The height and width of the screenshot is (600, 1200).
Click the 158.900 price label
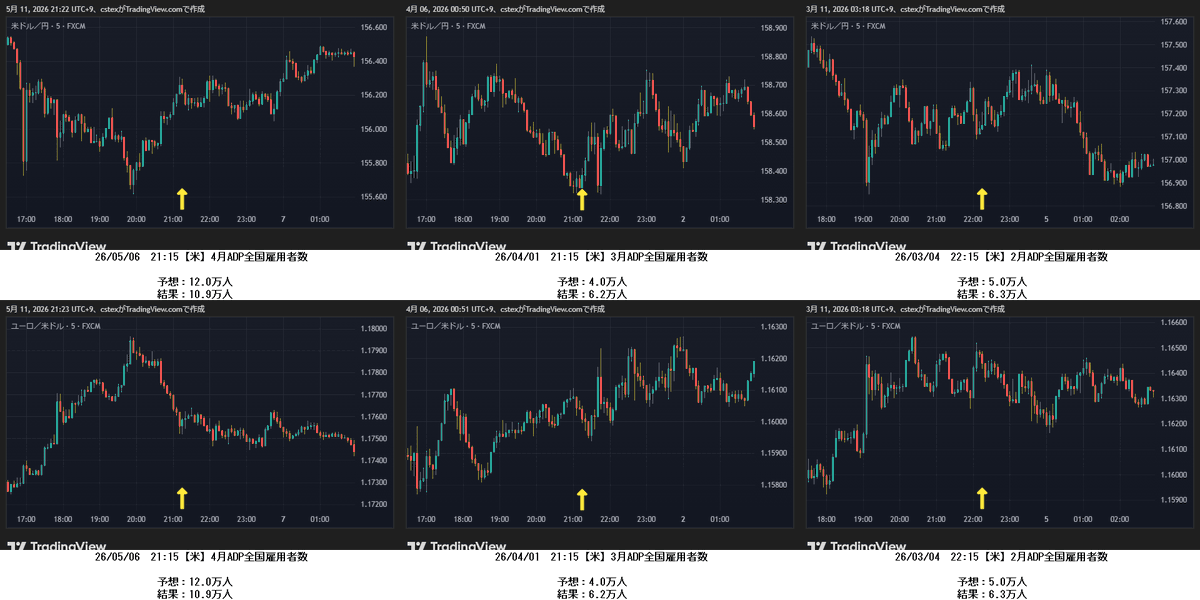point(775,28)
